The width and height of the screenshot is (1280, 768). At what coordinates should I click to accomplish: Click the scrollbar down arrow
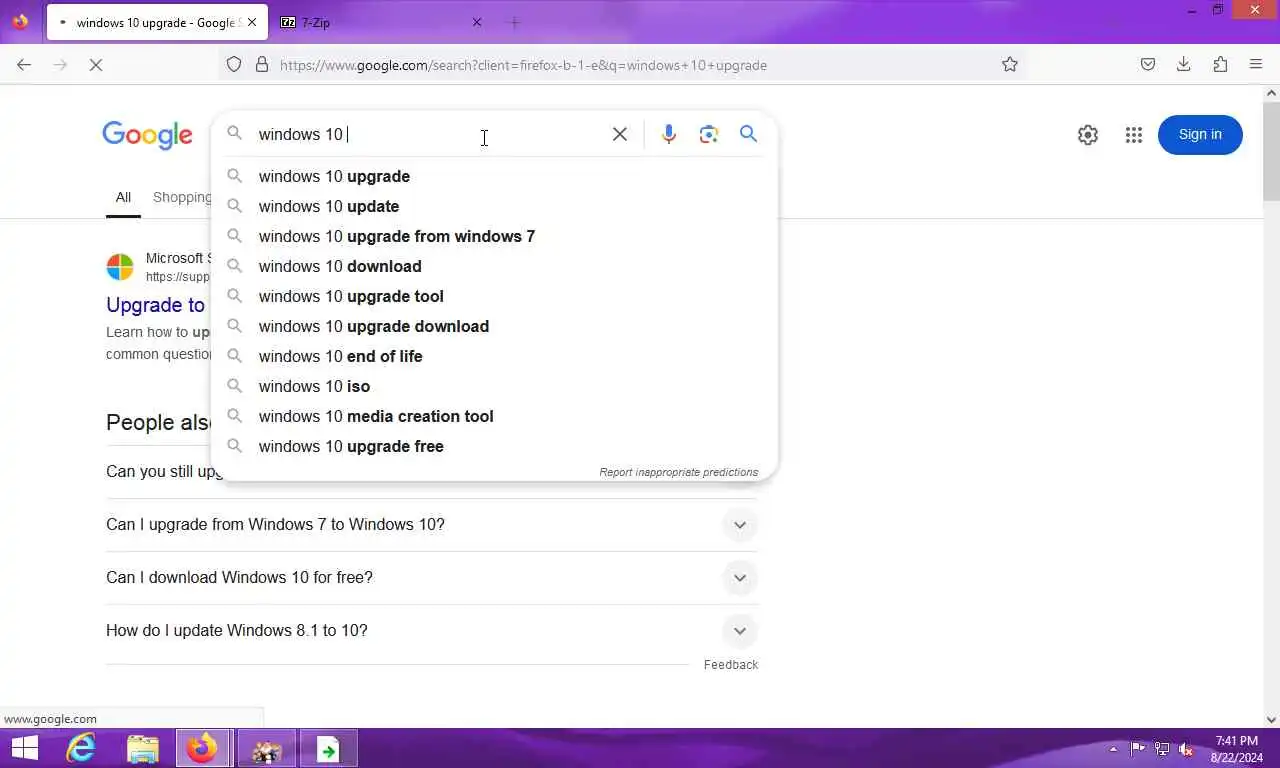point(1271,719)
